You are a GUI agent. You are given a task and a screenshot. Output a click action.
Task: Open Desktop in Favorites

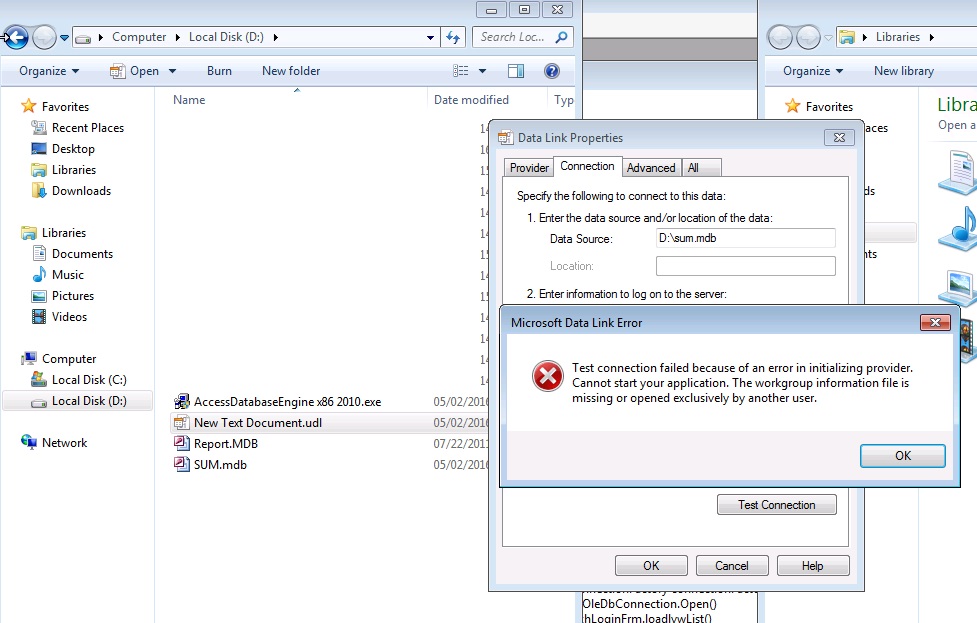(x=73, y=149)
